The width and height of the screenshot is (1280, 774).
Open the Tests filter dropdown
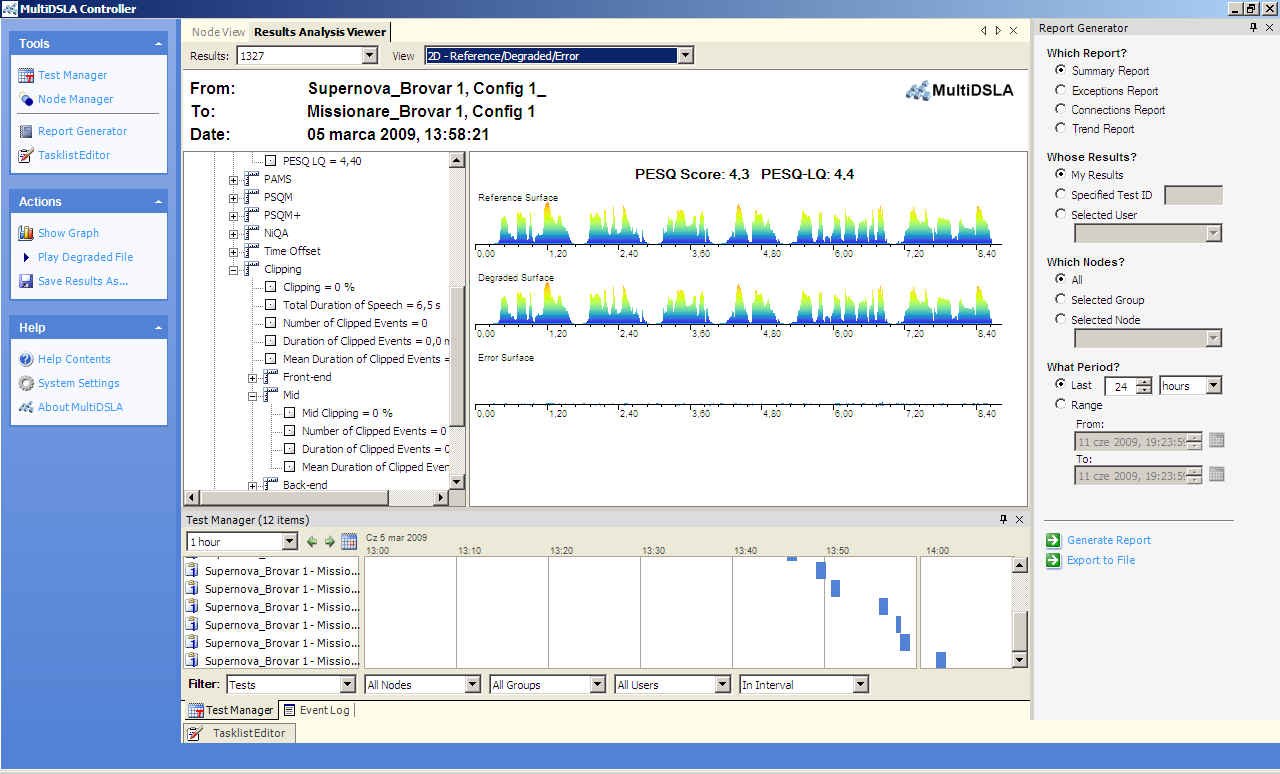point(348,685)
